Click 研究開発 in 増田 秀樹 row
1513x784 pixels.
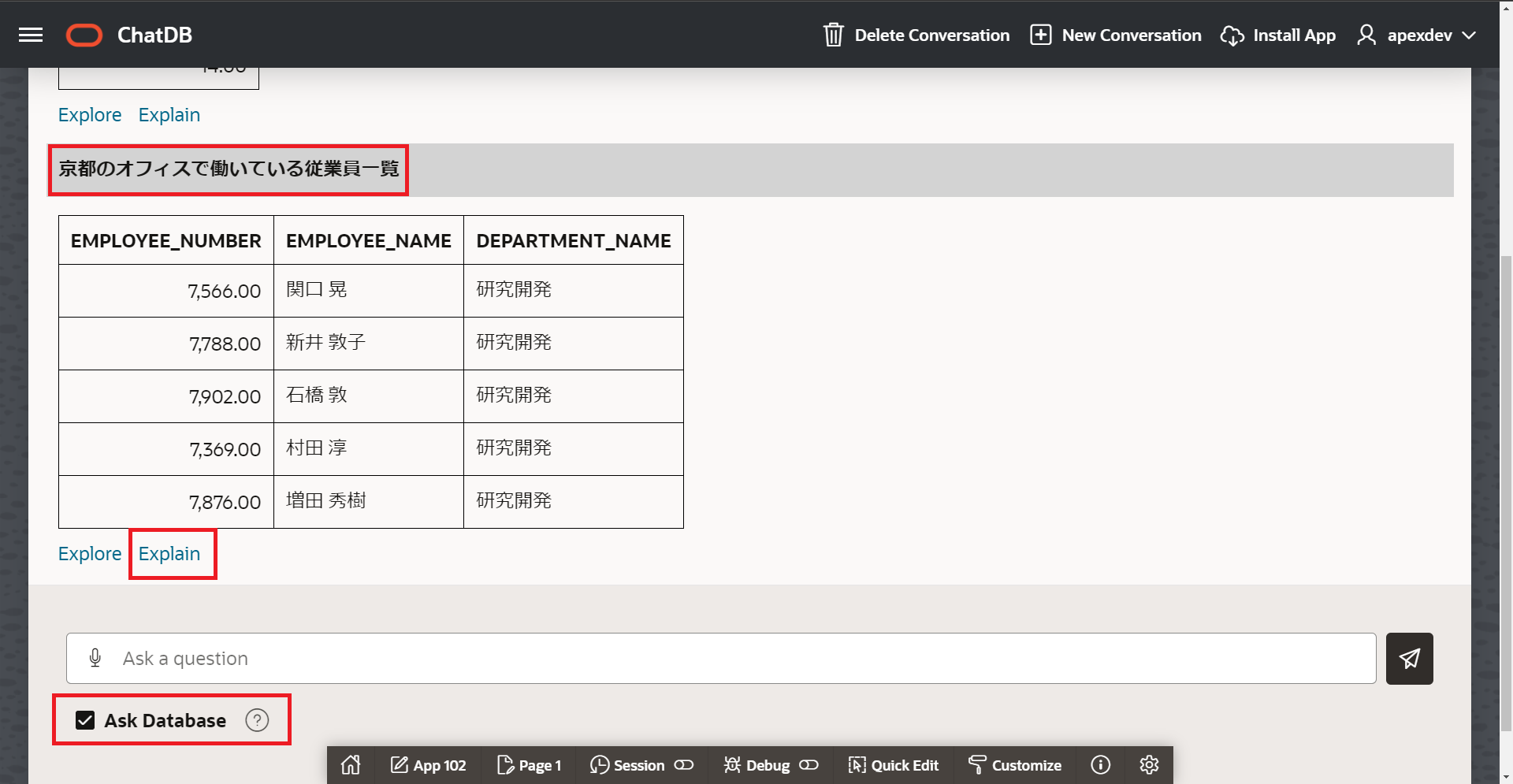(514, 500)
